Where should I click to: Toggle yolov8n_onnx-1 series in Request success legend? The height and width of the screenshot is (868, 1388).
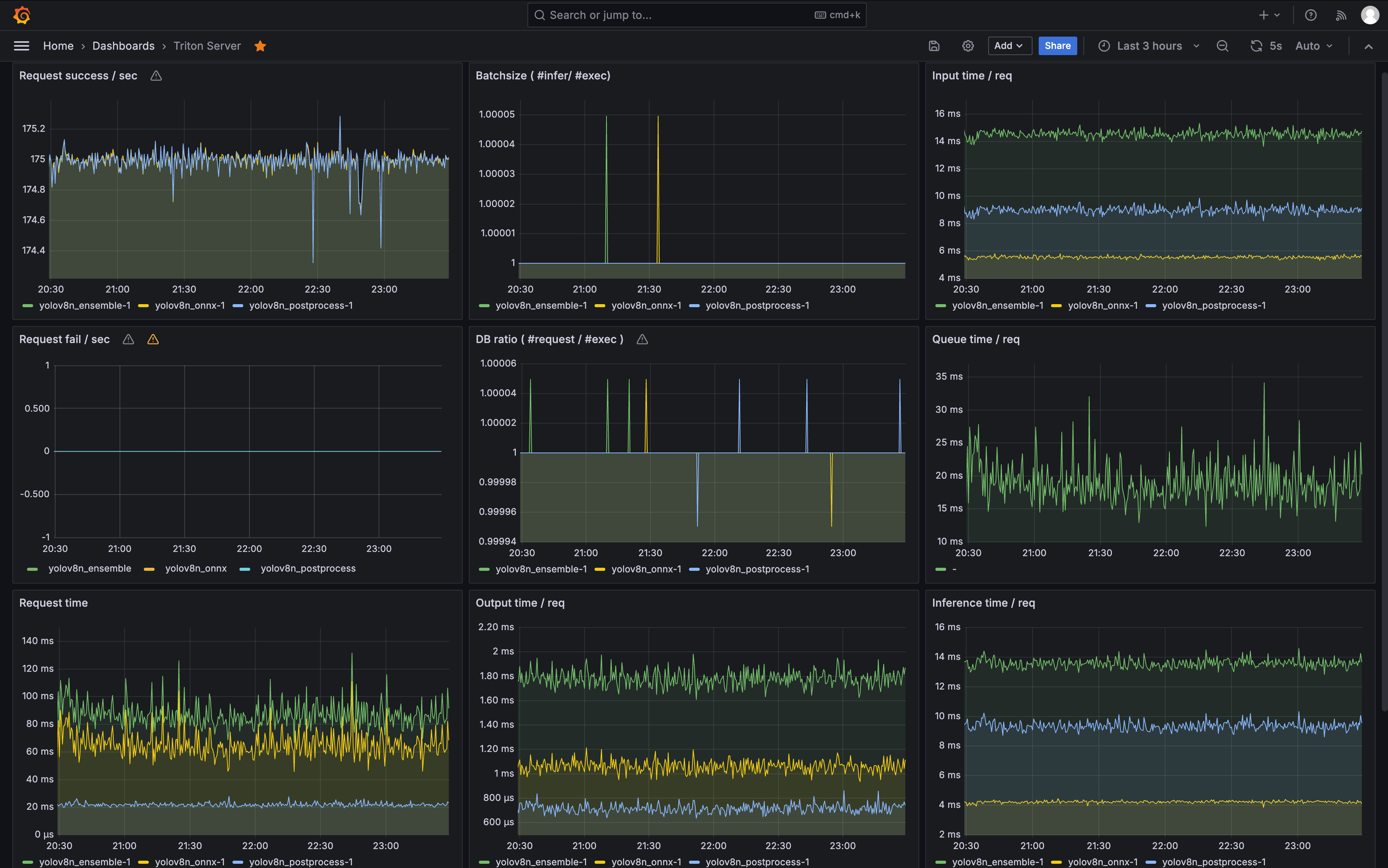pos(190,305)
